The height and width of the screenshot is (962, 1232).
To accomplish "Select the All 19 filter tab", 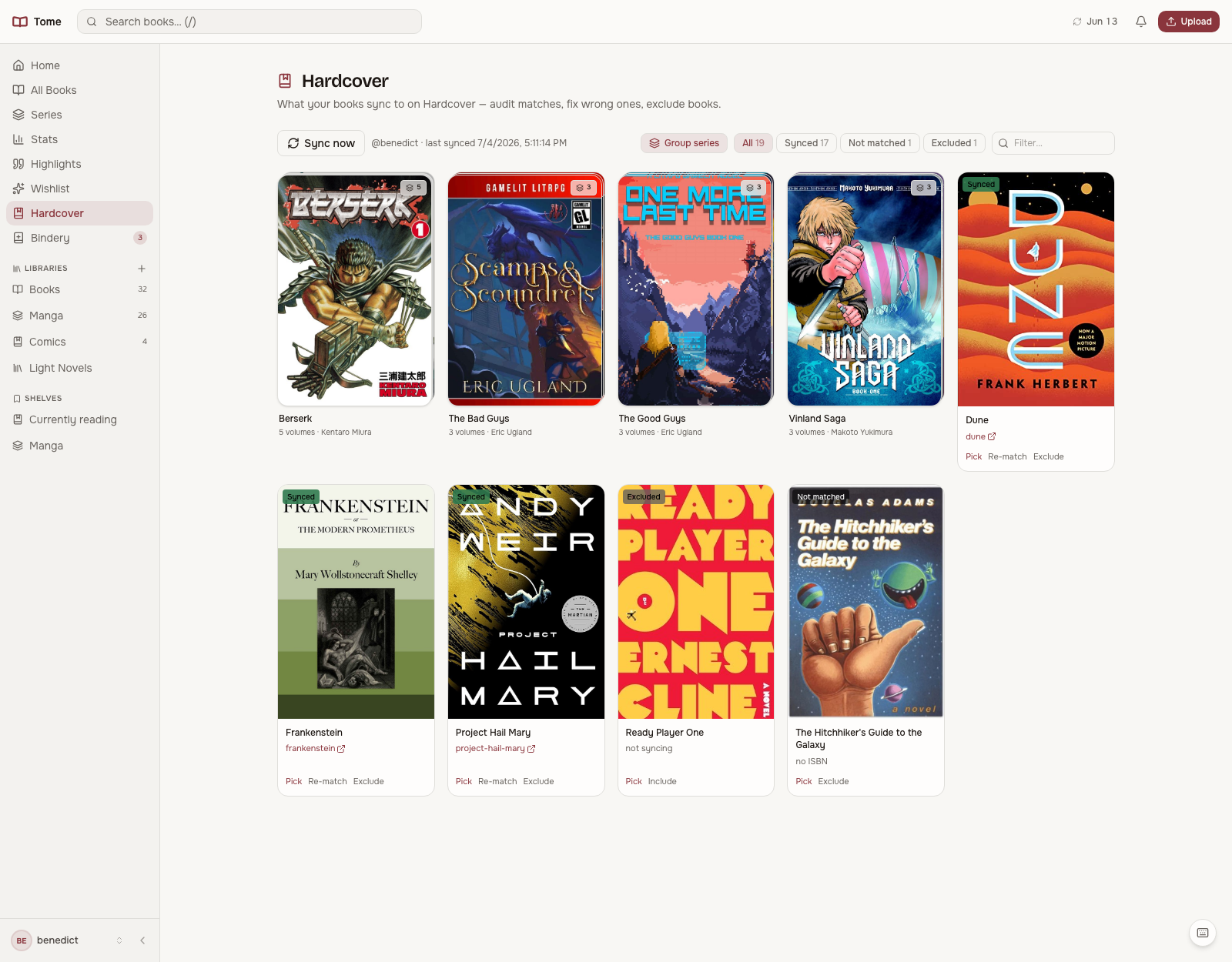I will pos(753,143).
